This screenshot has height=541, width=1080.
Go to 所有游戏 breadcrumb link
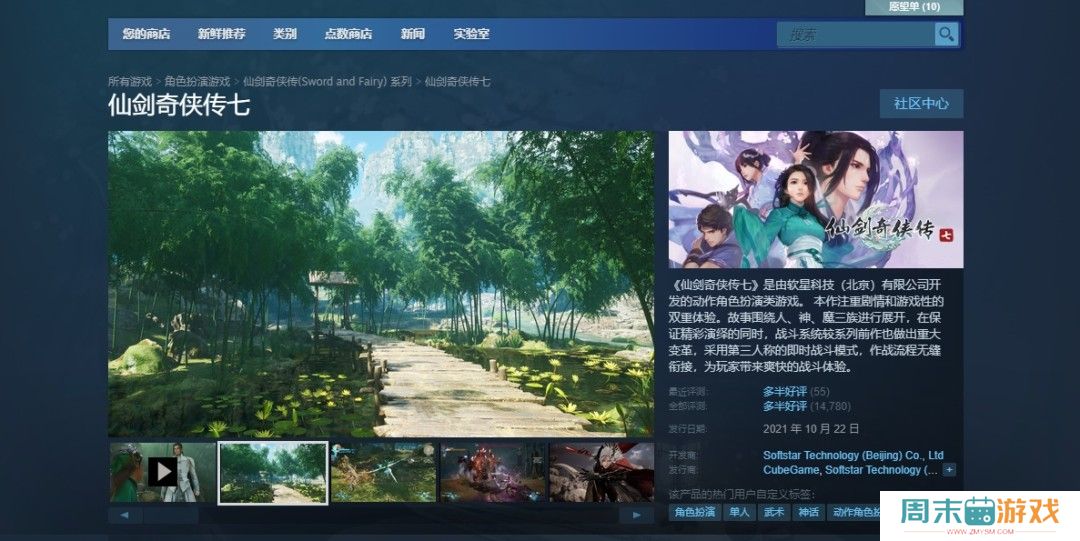(x=128, y=82)
